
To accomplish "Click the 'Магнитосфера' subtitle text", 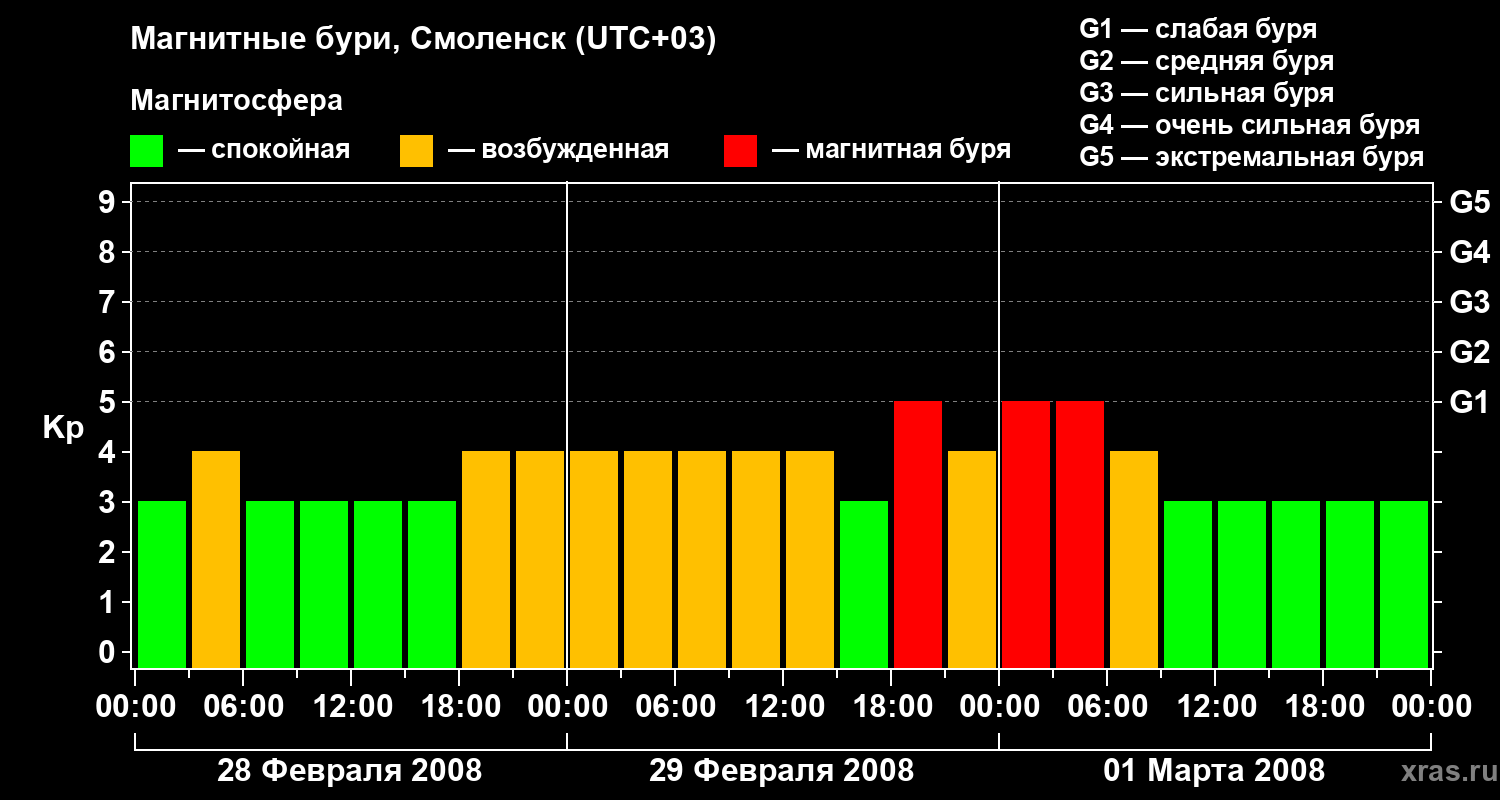I will 236,101.
